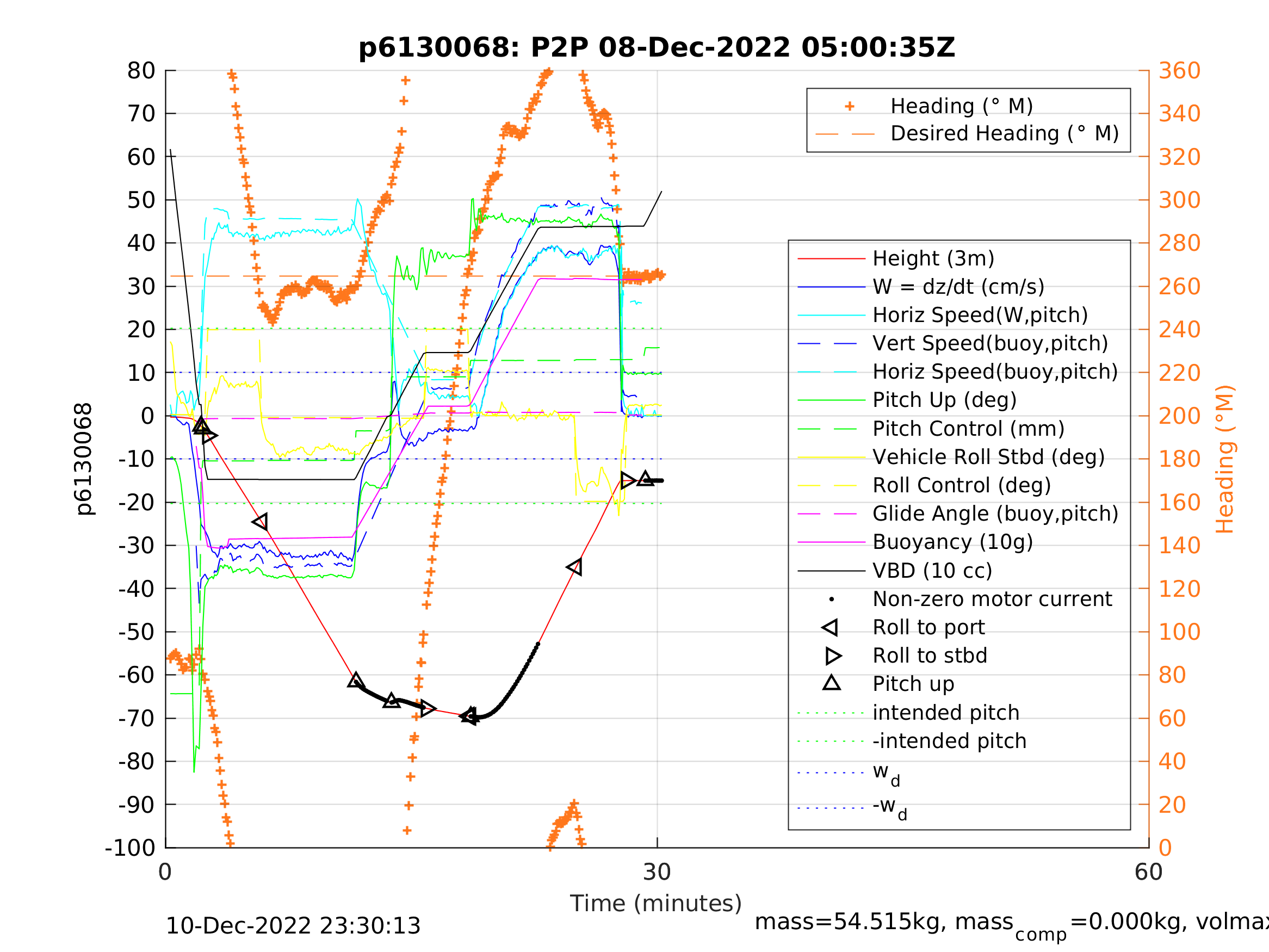Click the 'Horiz Speed(W,pitch)' legend label
The height and width of the screenshot is (952, 1269).
click(980, 315)
